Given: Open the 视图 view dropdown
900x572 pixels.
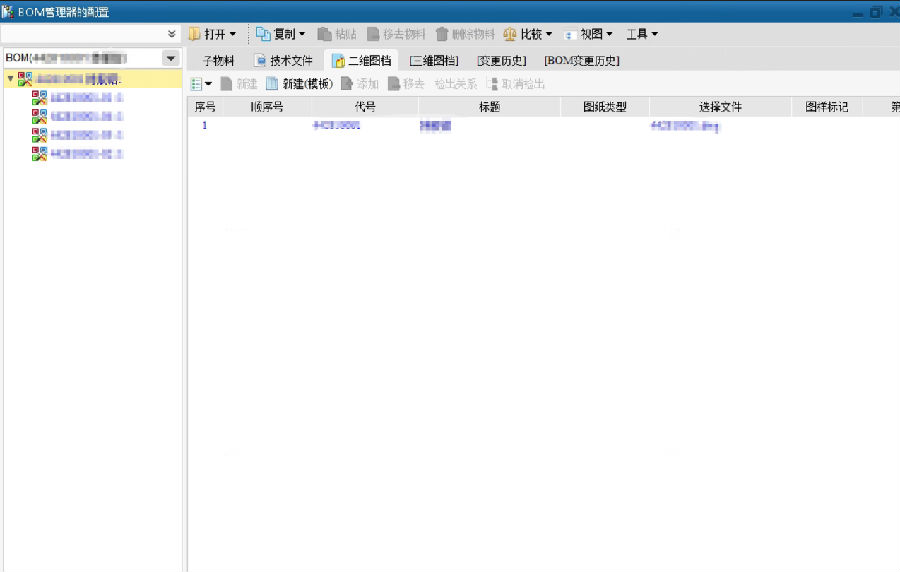Looking at the screenshot, I should coord(589,34).
